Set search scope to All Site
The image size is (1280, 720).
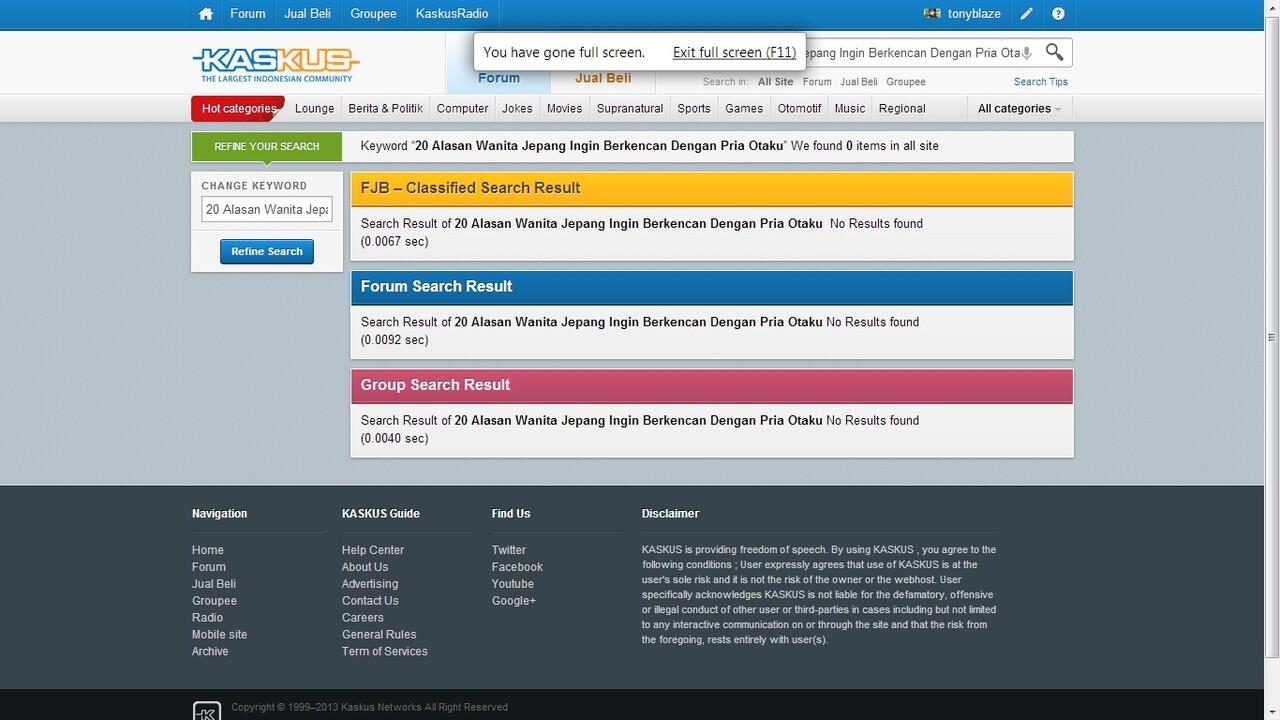775,82
